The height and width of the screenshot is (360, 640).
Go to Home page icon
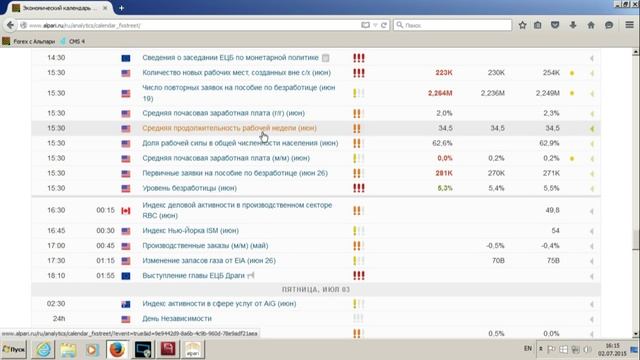591,25
